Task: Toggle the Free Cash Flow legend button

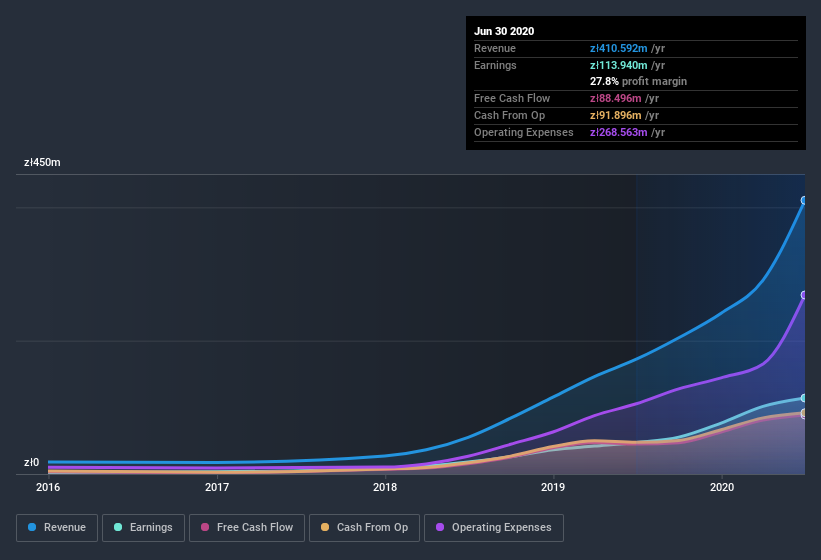Action: tap(247, 528)
